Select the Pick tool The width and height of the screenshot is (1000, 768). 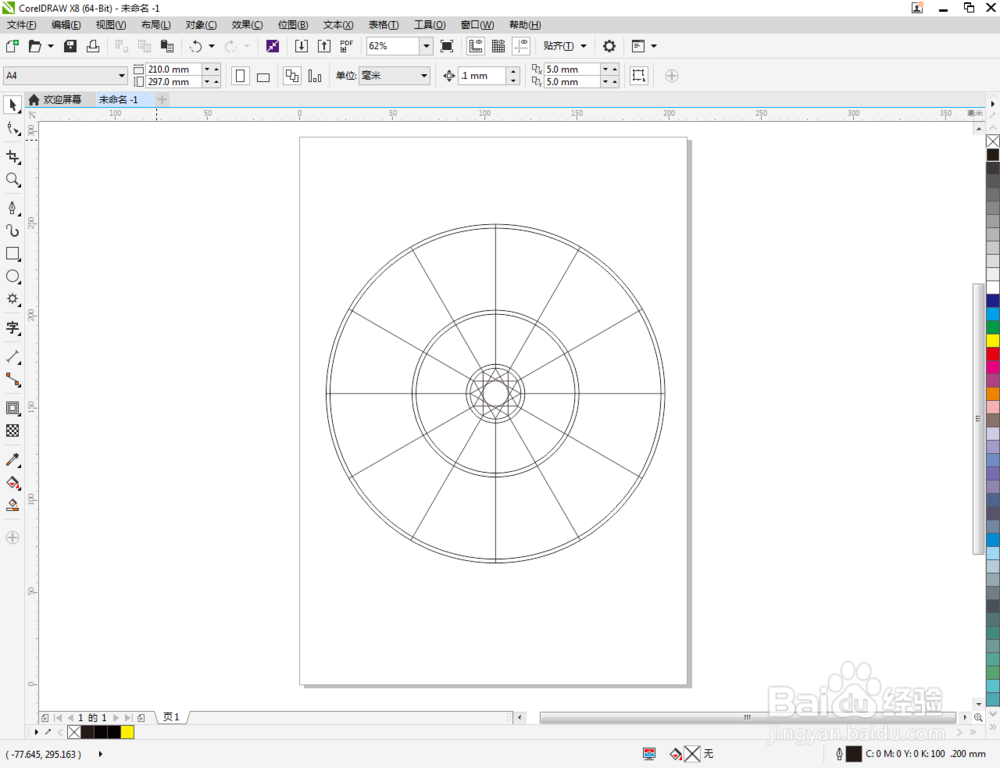coord(13,105)
